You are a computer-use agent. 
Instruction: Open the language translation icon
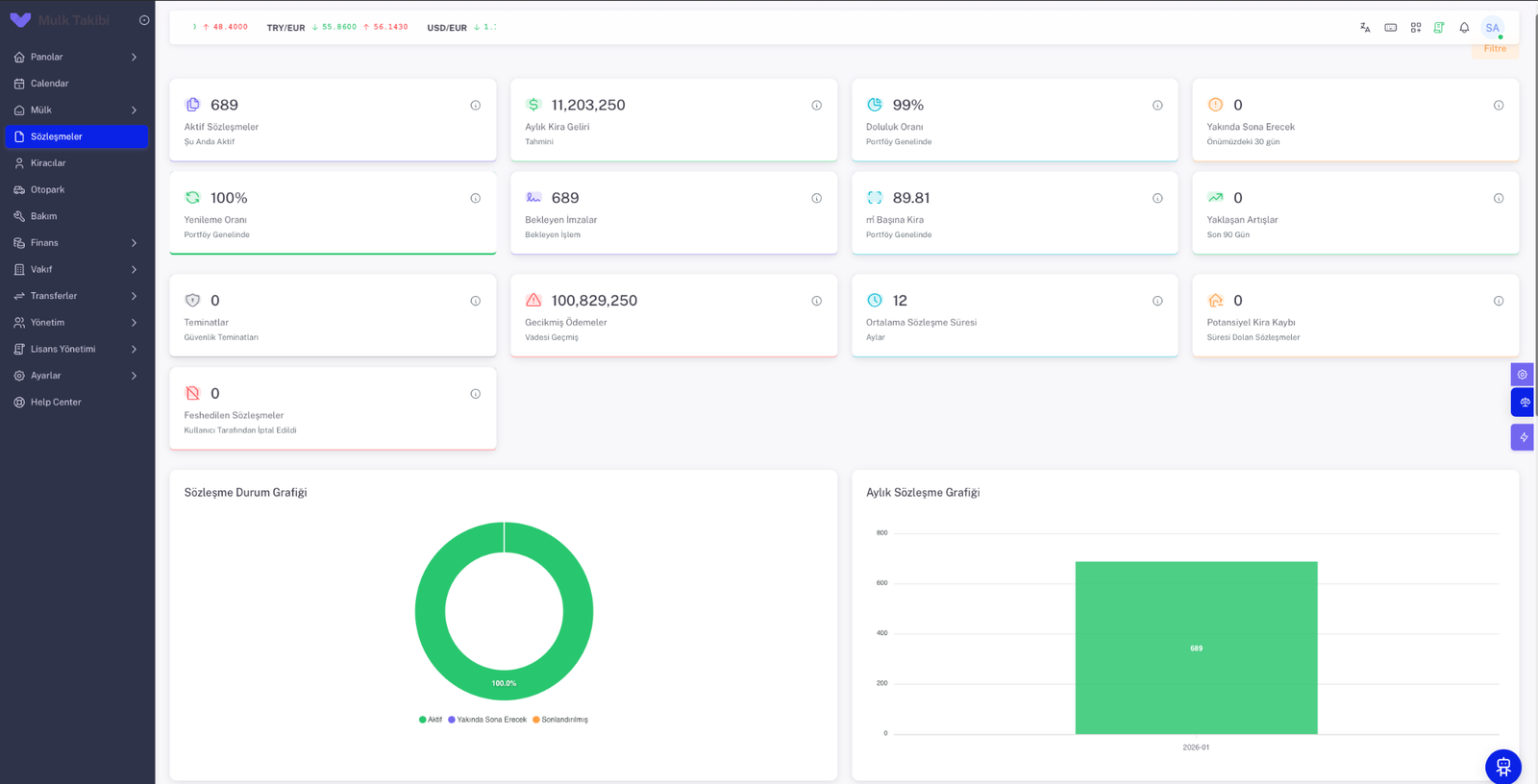1365,28
